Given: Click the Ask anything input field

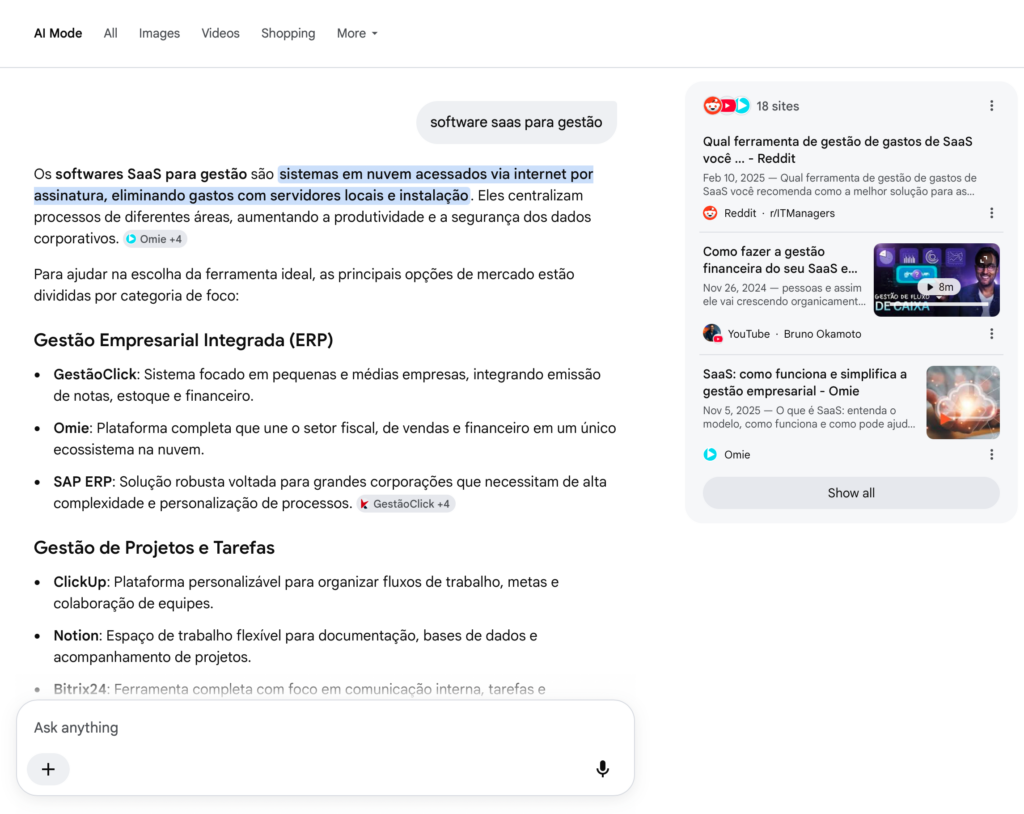Looking at the screenshot, I should click(325, 728).
